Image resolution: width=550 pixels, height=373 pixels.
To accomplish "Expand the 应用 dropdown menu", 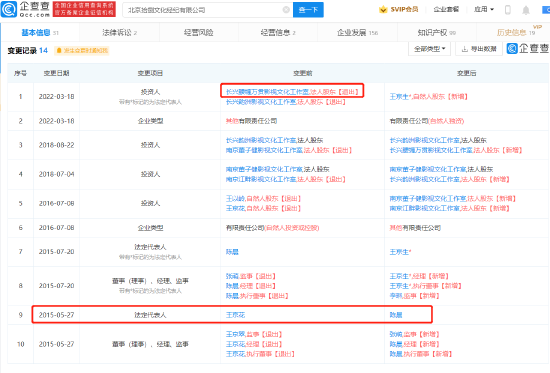I will pyautogui.click(x=484, y=9).
